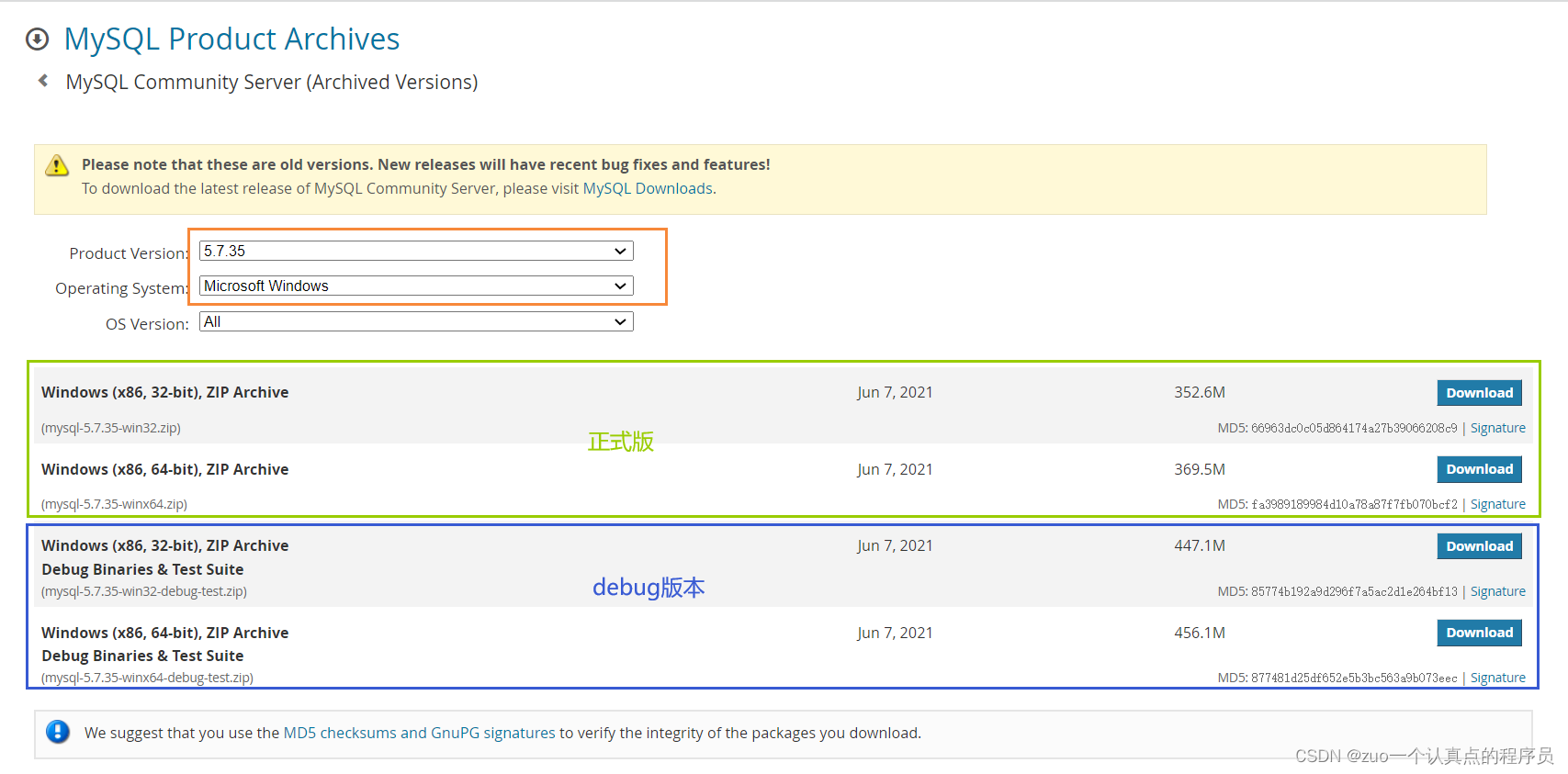
Task: Click the MD5 hash ending 264bf13
Action: (1354, 591)
